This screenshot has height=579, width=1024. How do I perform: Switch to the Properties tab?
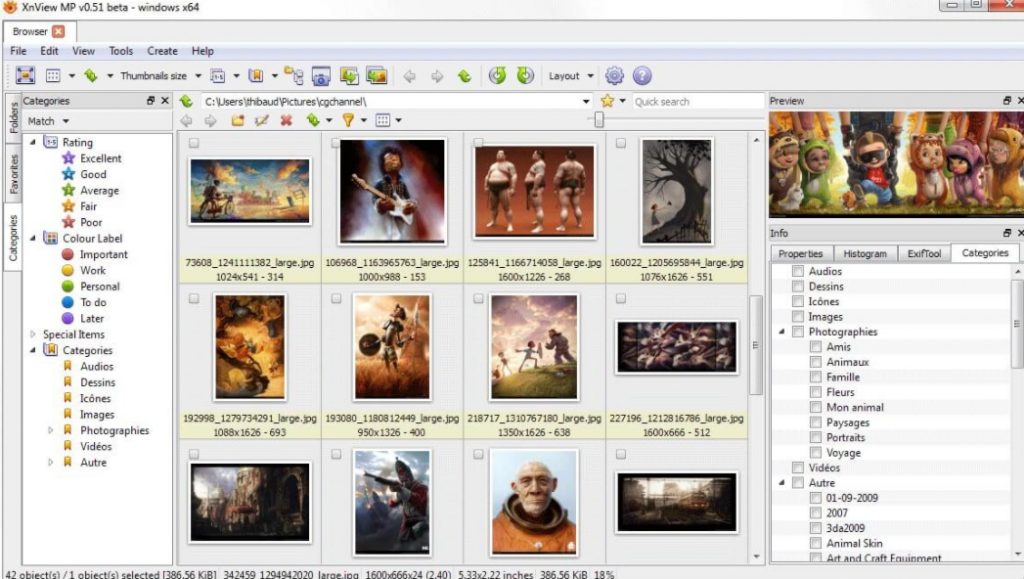tap(801, 253)
